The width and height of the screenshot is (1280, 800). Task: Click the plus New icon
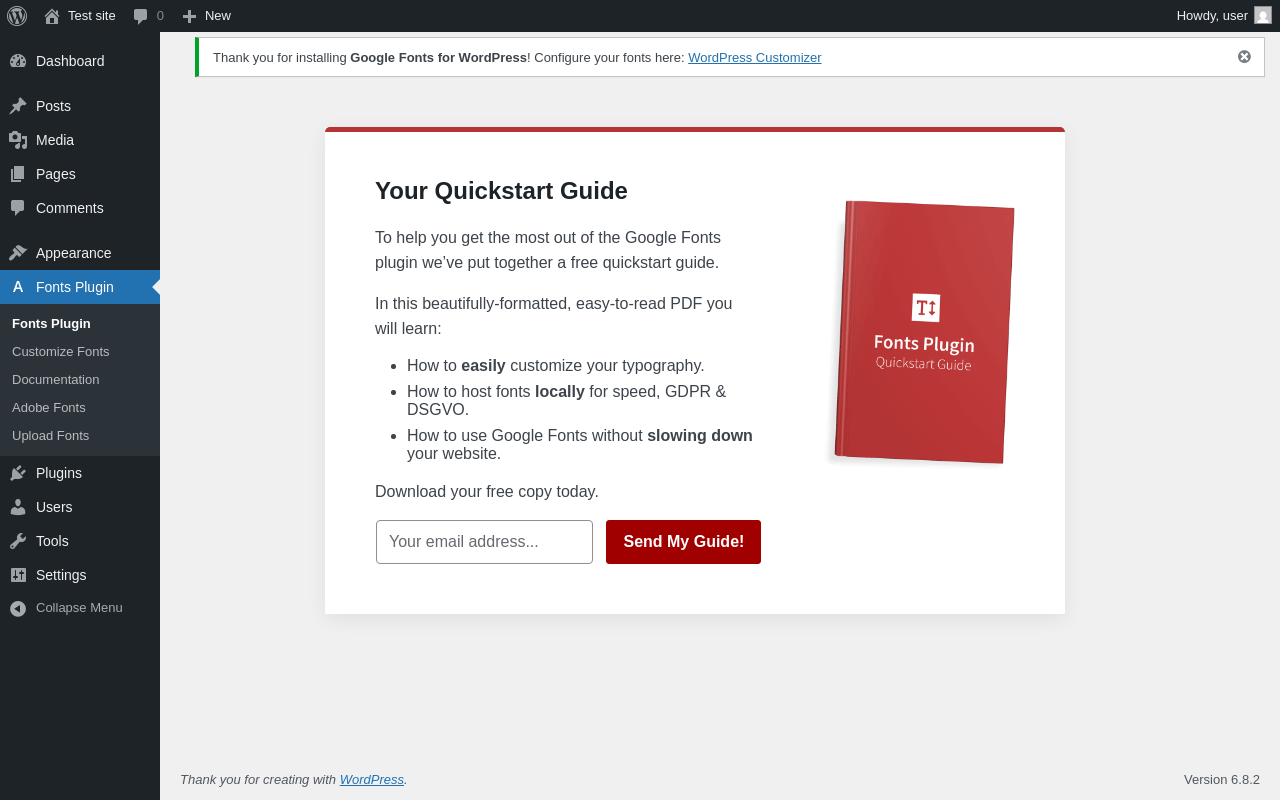coord(190,16)
